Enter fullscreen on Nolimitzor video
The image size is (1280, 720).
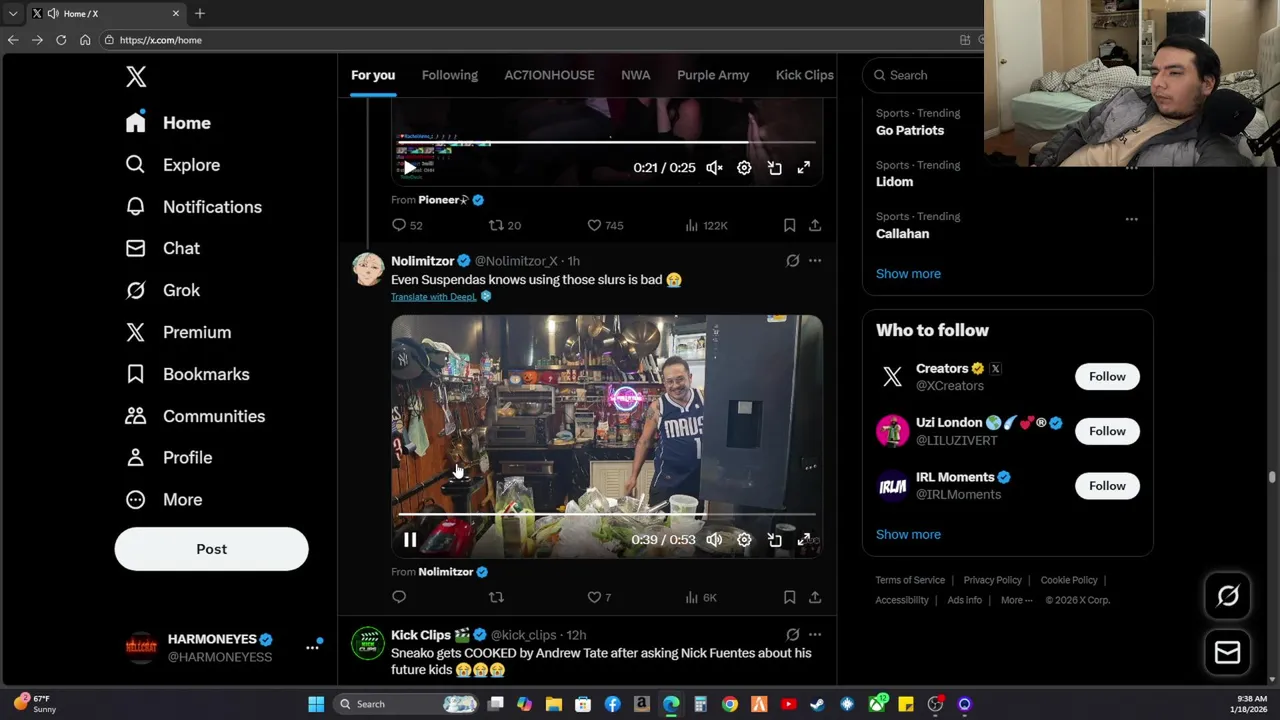pyautogui.click(x=804, y=540)
